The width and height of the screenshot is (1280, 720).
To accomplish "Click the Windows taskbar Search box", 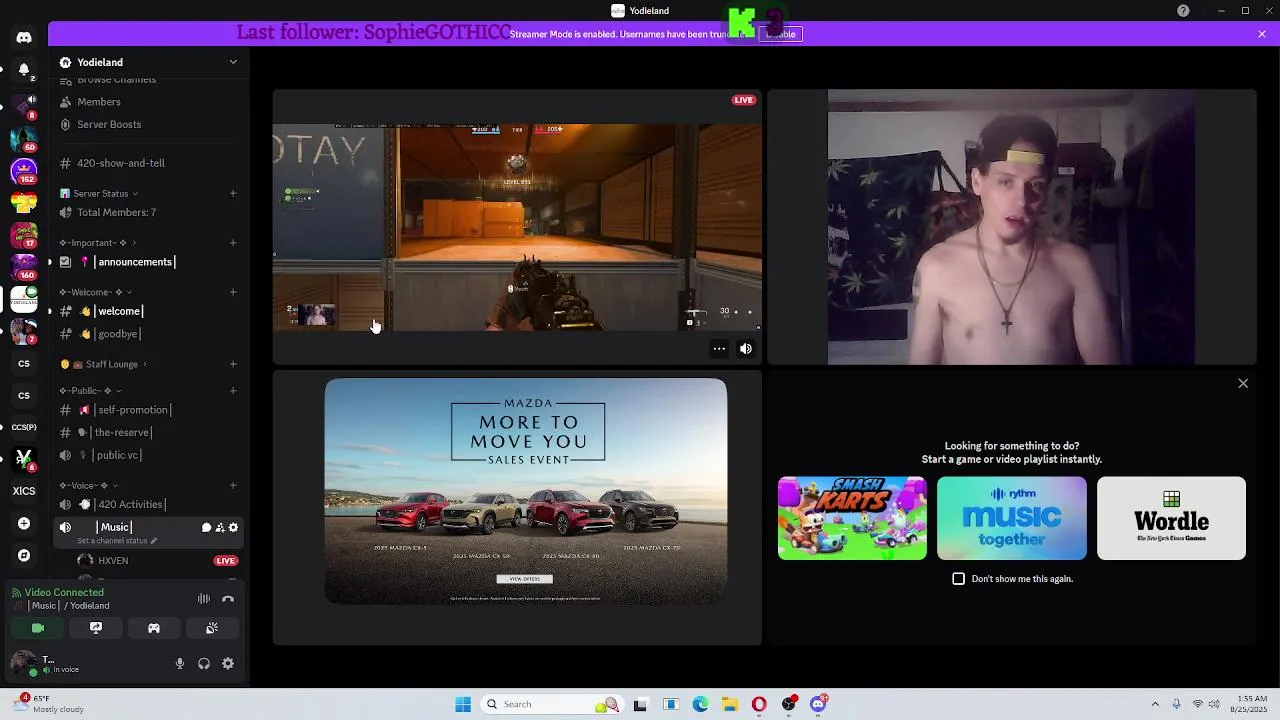I will 550,704.
